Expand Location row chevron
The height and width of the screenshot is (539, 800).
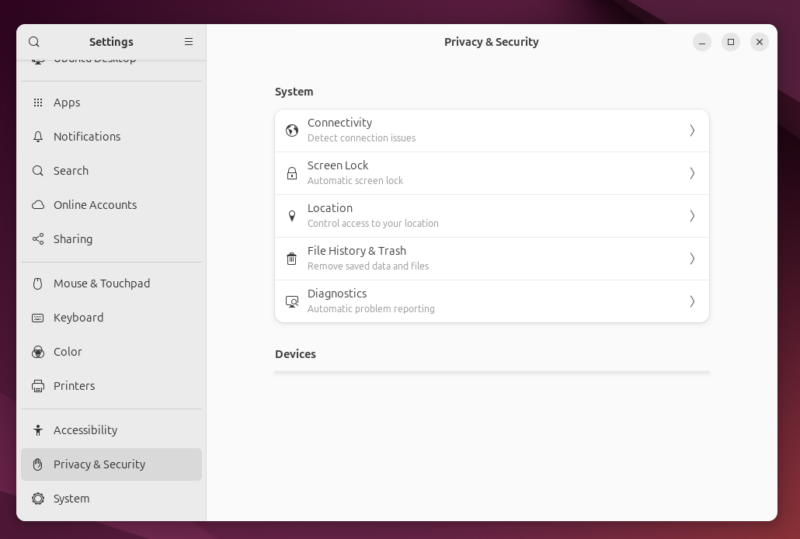(x=692, y=216)
